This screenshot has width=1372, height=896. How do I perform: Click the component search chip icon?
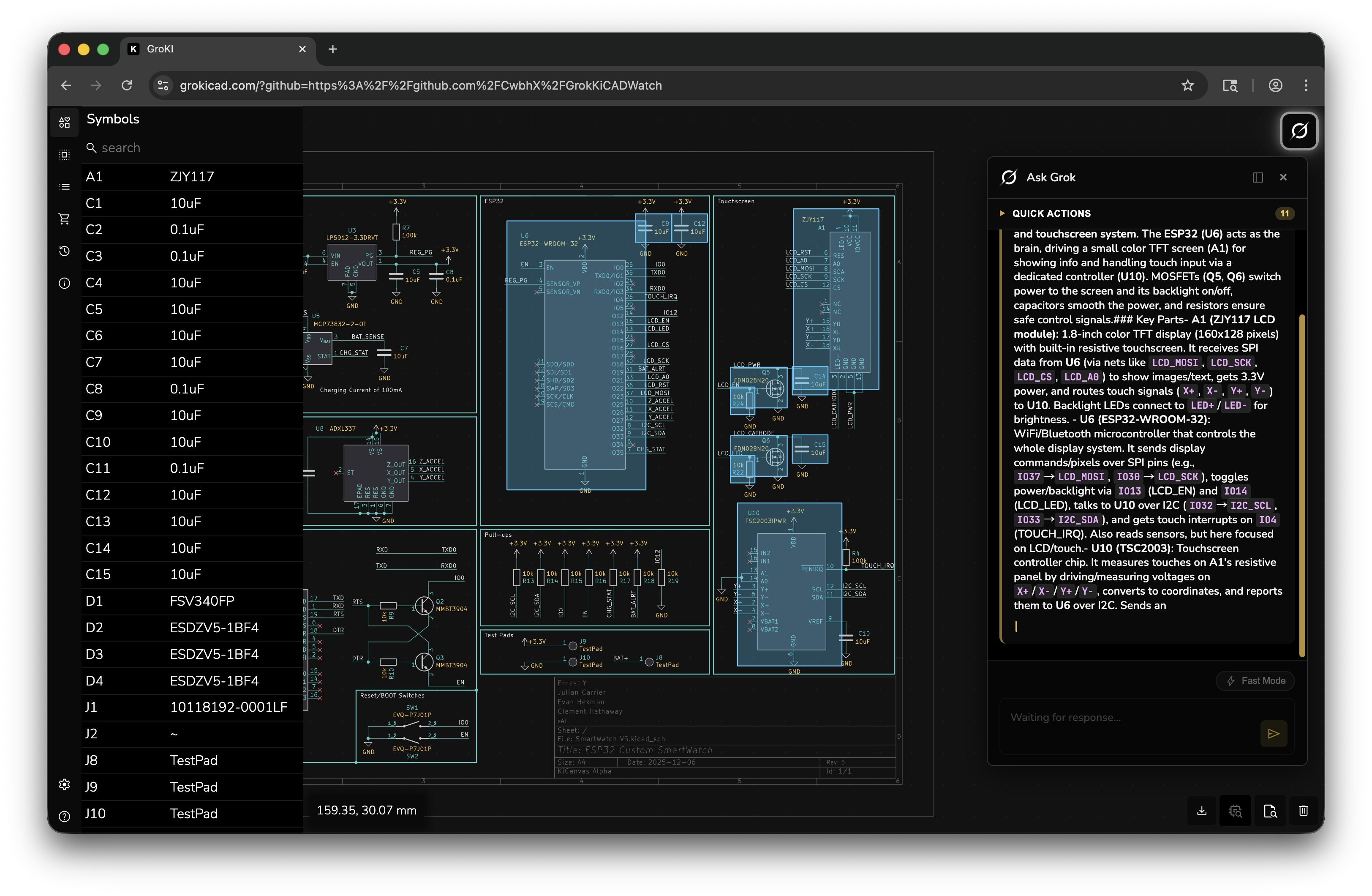1236,811
